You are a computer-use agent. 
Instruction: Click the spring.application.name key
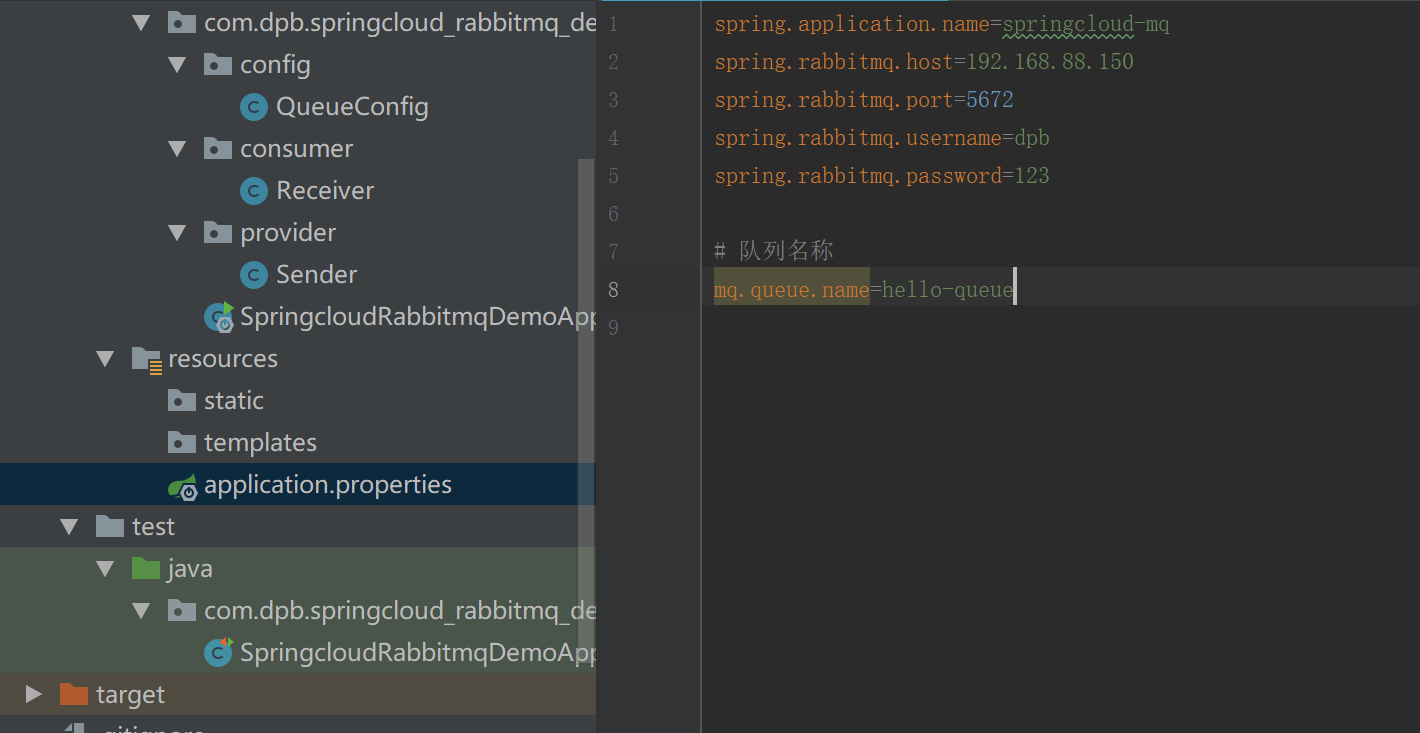coord(852,24)
